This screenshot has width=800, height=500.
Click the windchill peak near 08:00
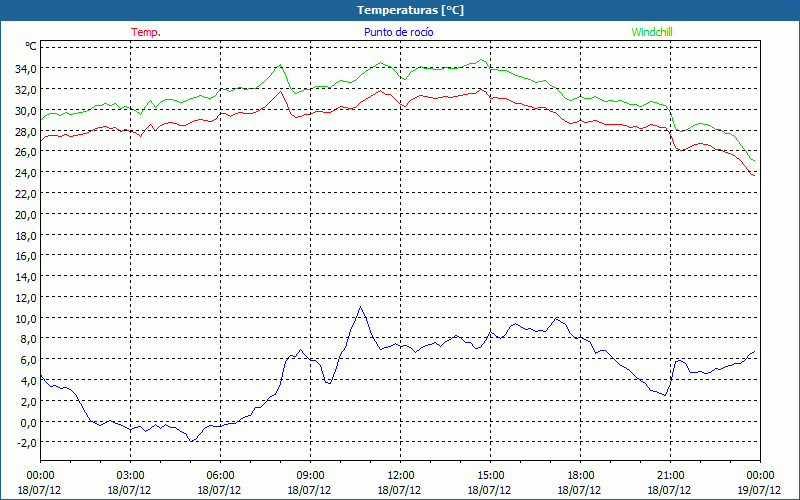280,65
